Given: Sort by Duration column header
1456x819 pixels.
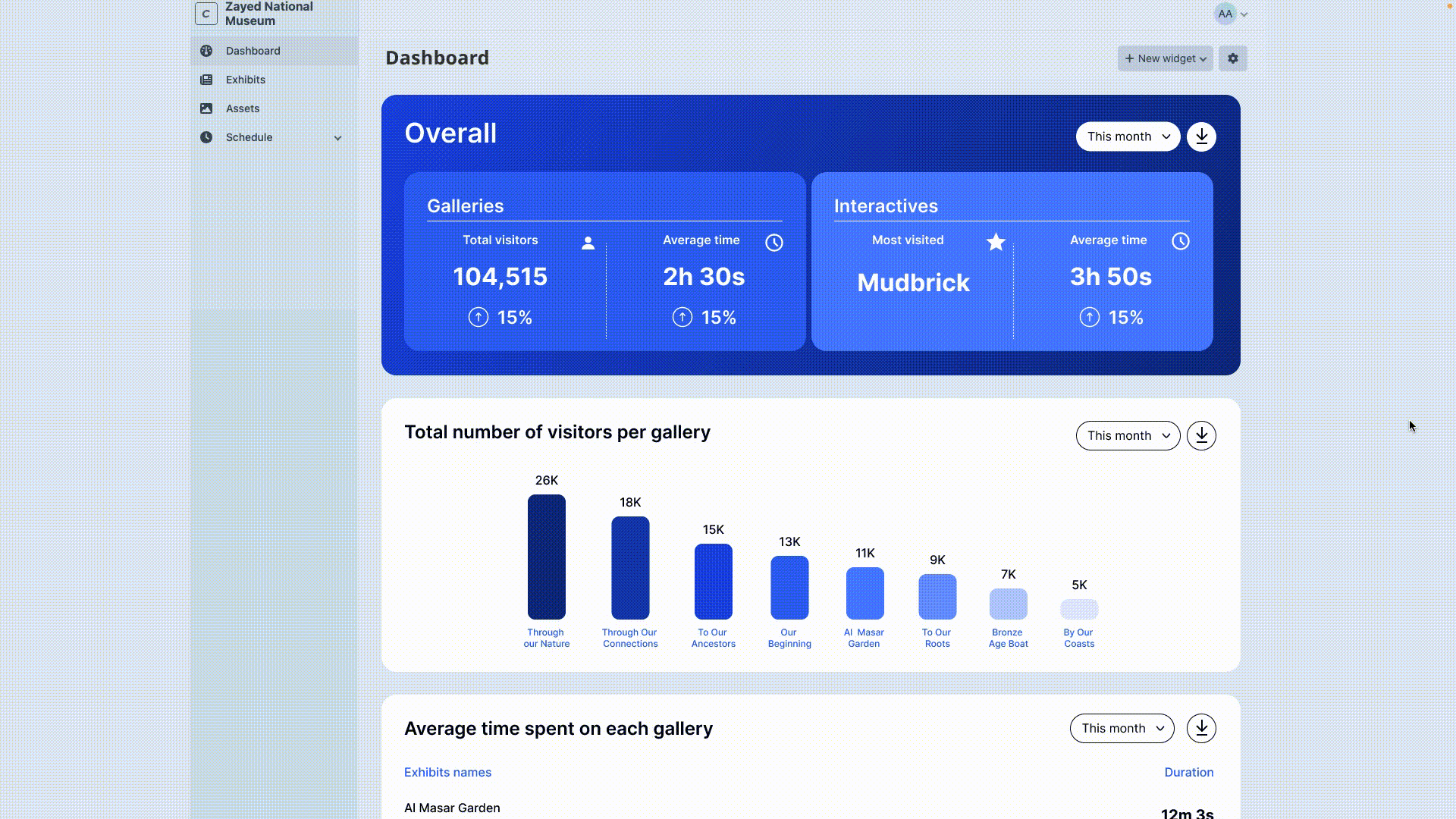Looking at the screenshot, I should (x=1188, y=772).
